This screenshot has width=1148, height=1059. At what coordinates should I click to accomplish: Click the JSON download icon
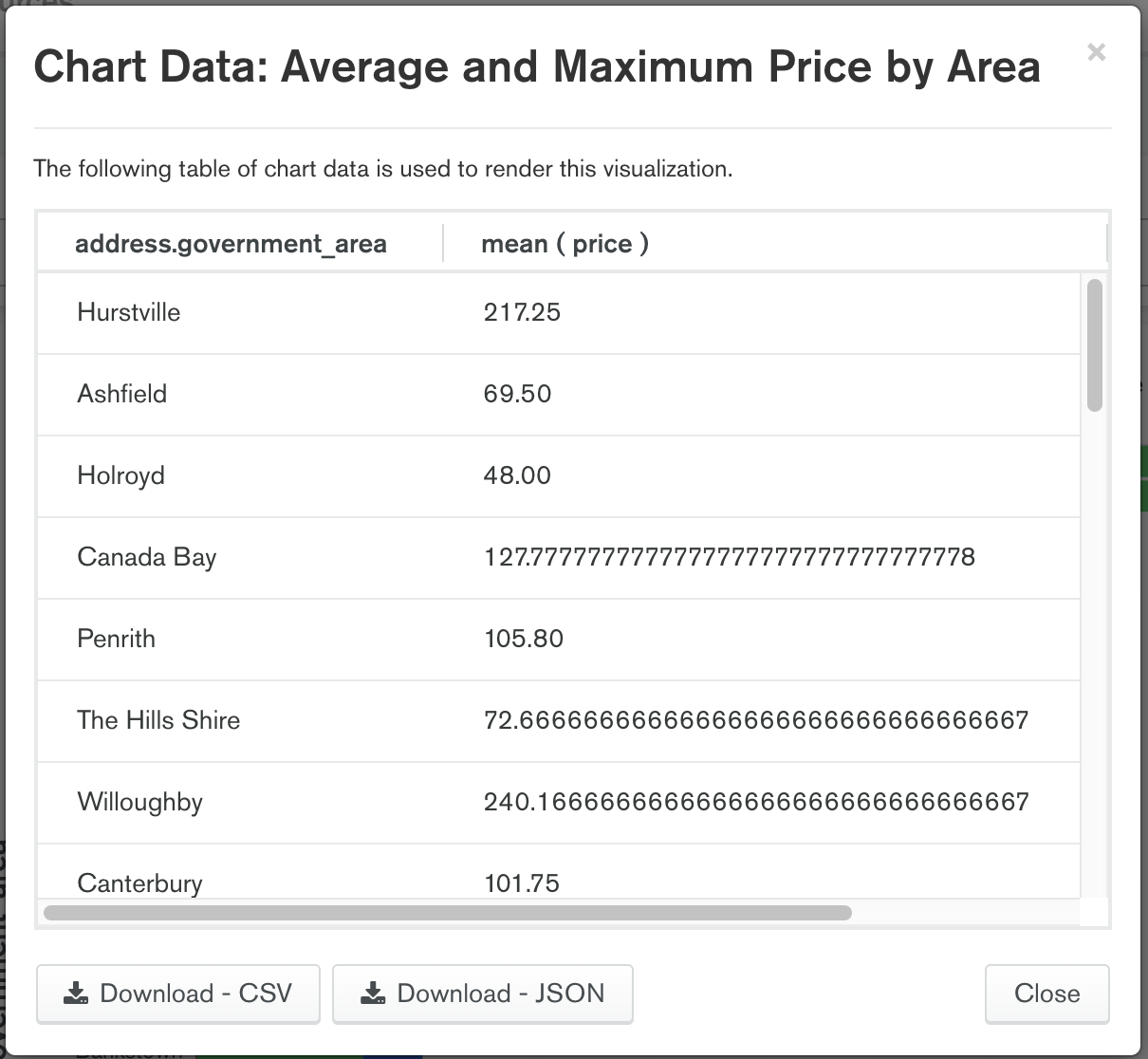pos(374,994)
